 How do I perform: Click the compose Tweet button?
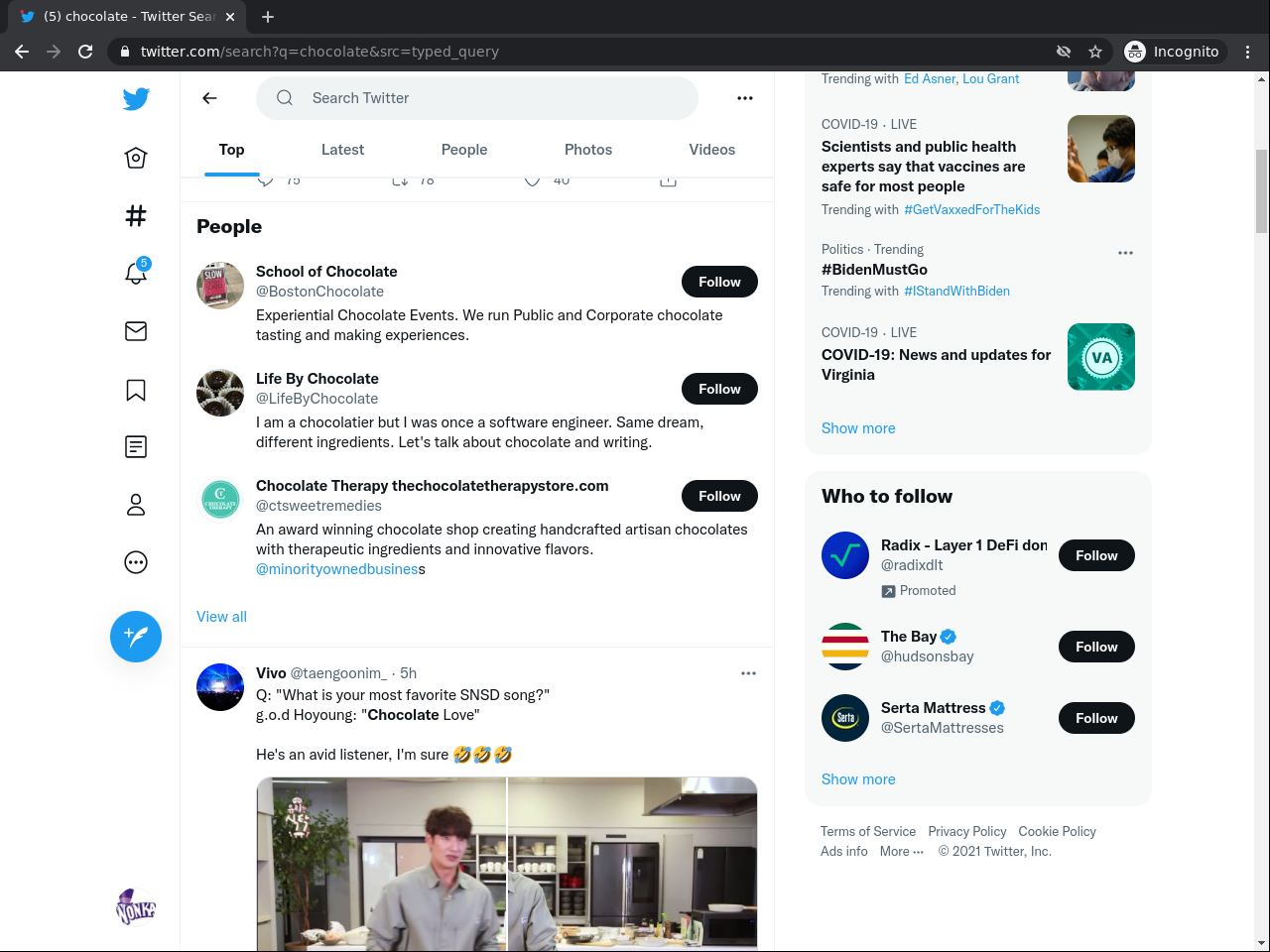(x=136, y=637)
